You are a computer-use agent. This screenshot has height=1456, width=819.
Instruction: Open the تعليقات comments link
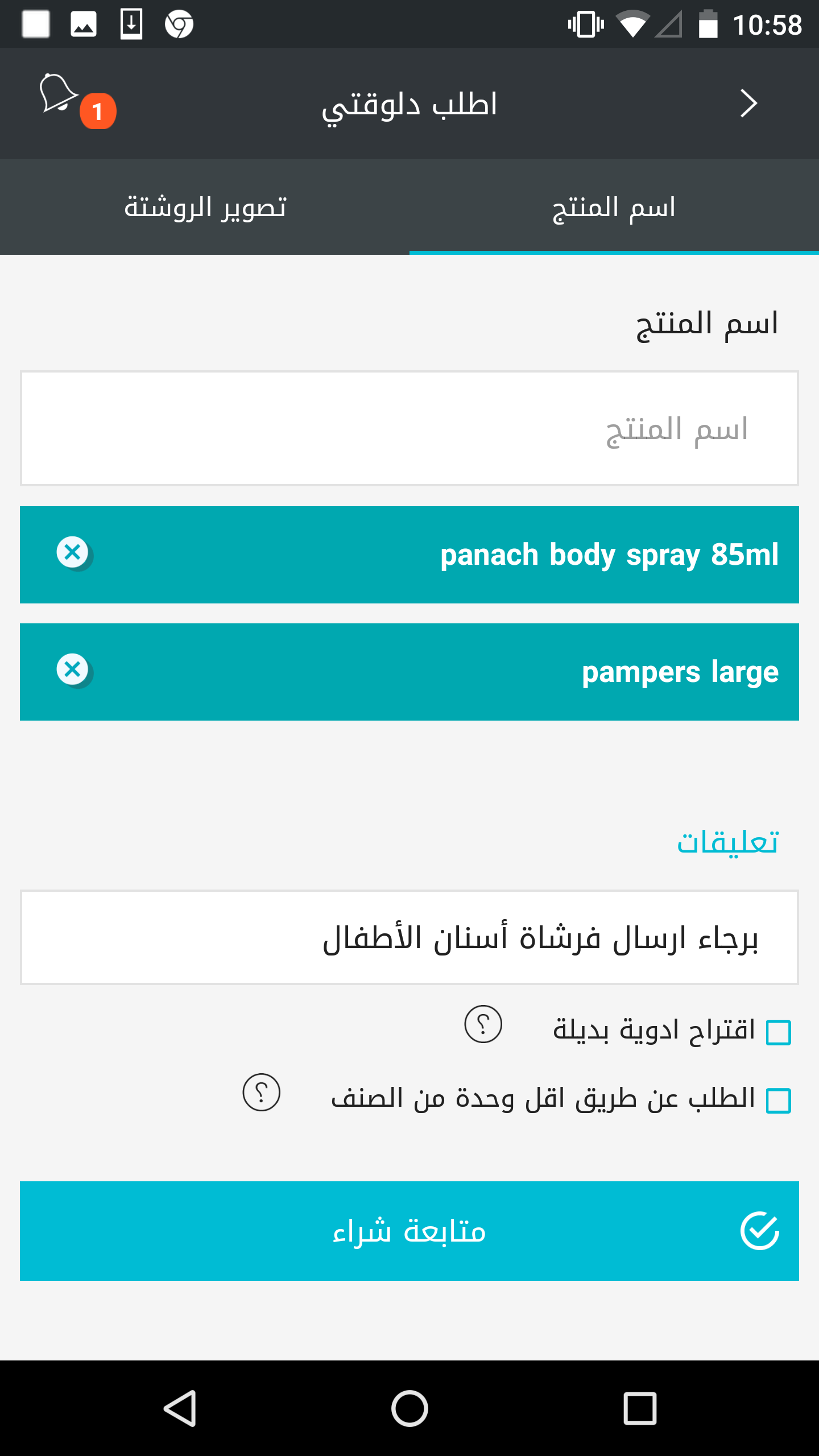pos(727,842)
